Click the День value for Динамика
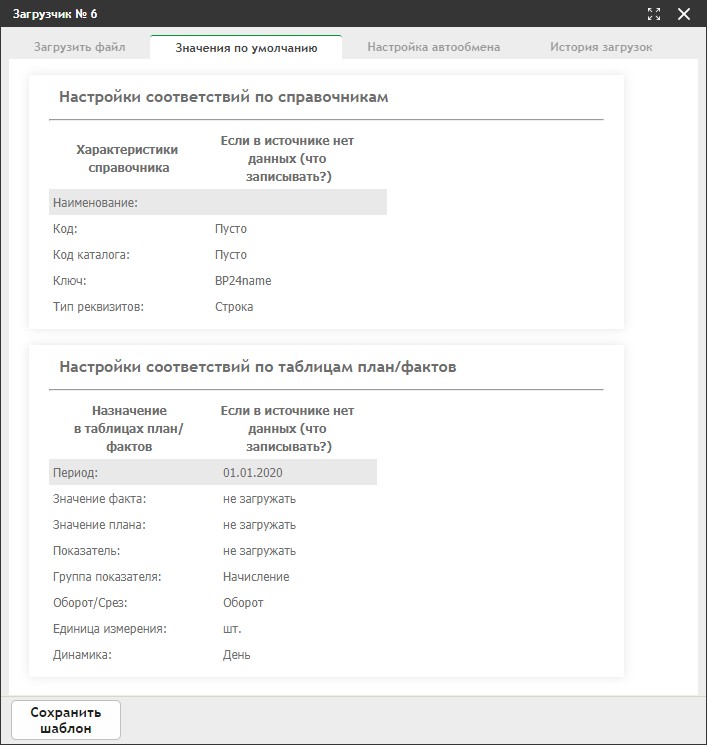This screenshot has width=707, height=745. point(236,655)
